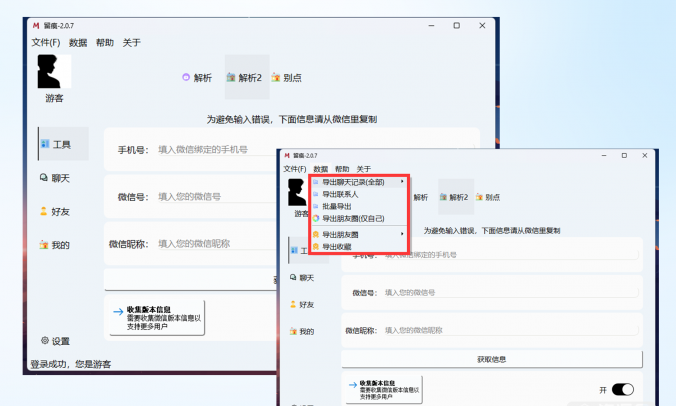676x406 pixels.
Task: Open 好友 sidebar item in the back window
Action: pos(55,211)
